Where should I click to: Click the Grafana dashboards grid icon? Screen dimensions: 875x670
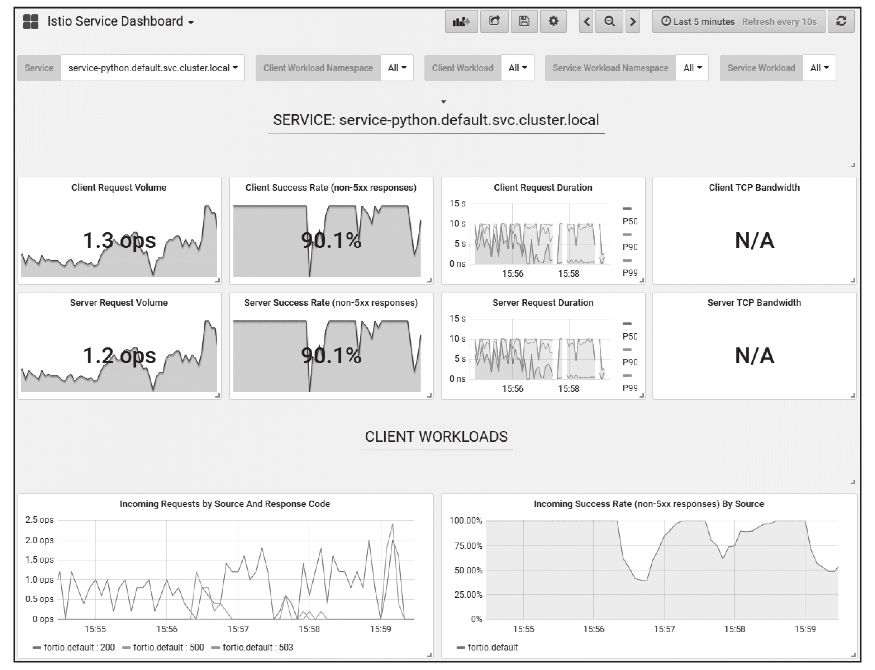coord(30,21)
